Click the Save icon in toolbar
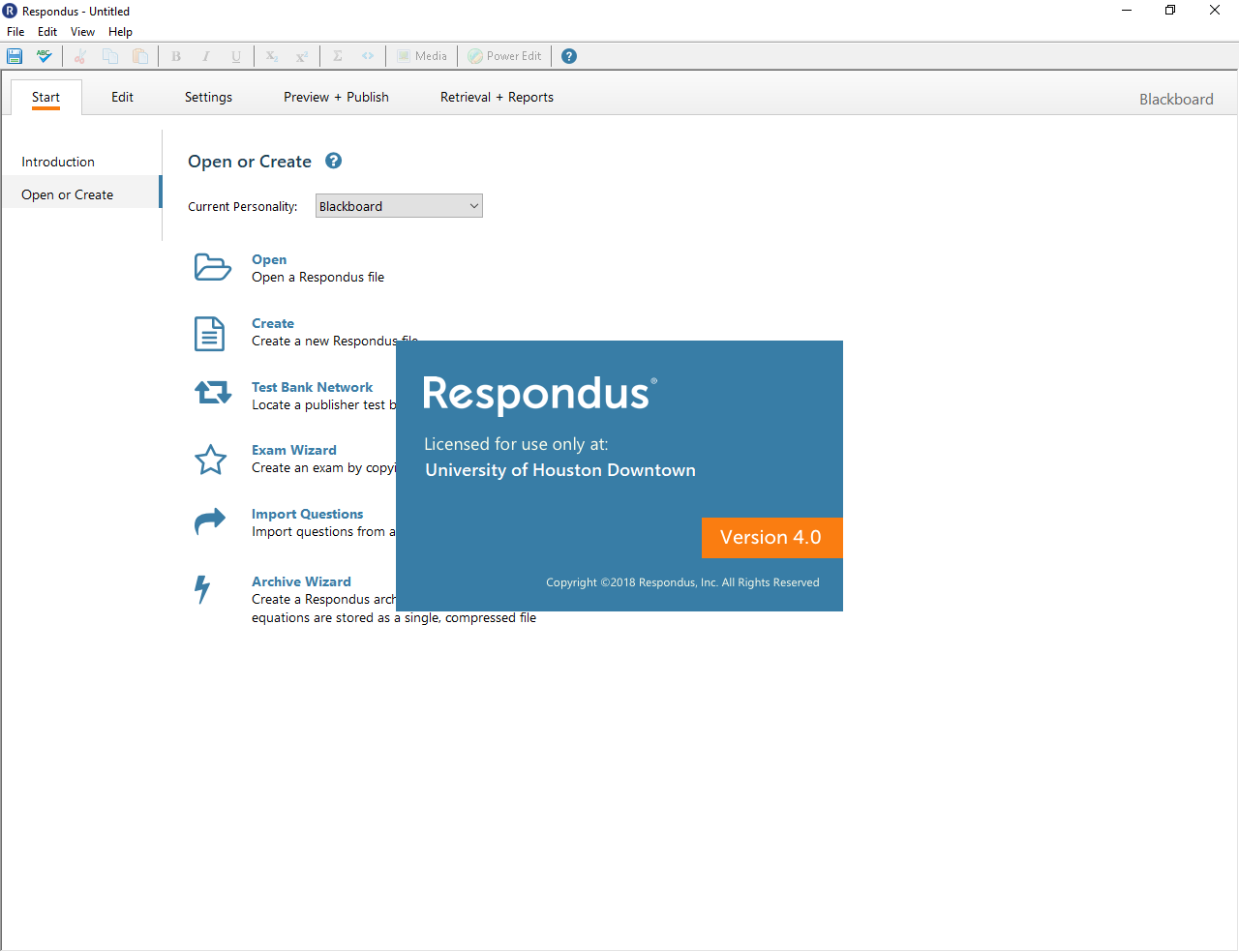The image size is (1239, 952). [x=15, y=56]
